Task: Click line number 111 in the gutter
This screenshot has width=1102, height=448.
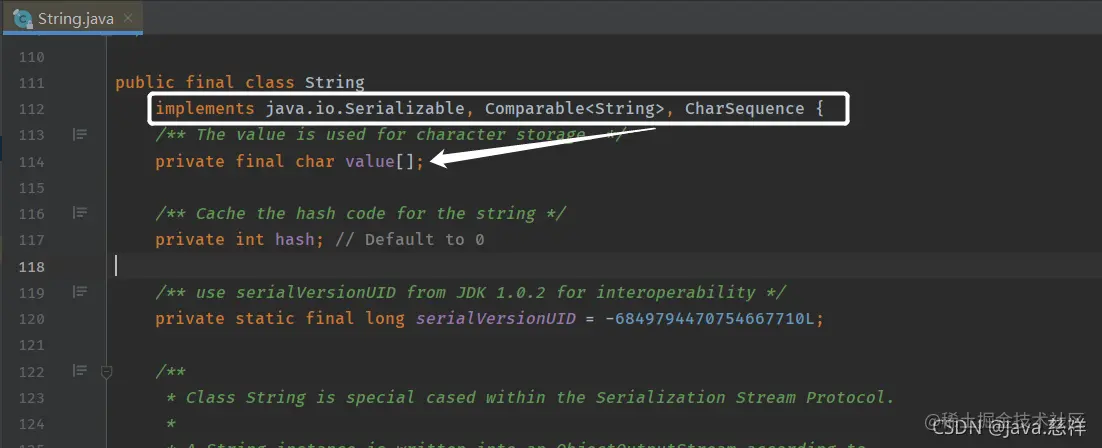Action: tap(31, 83)
